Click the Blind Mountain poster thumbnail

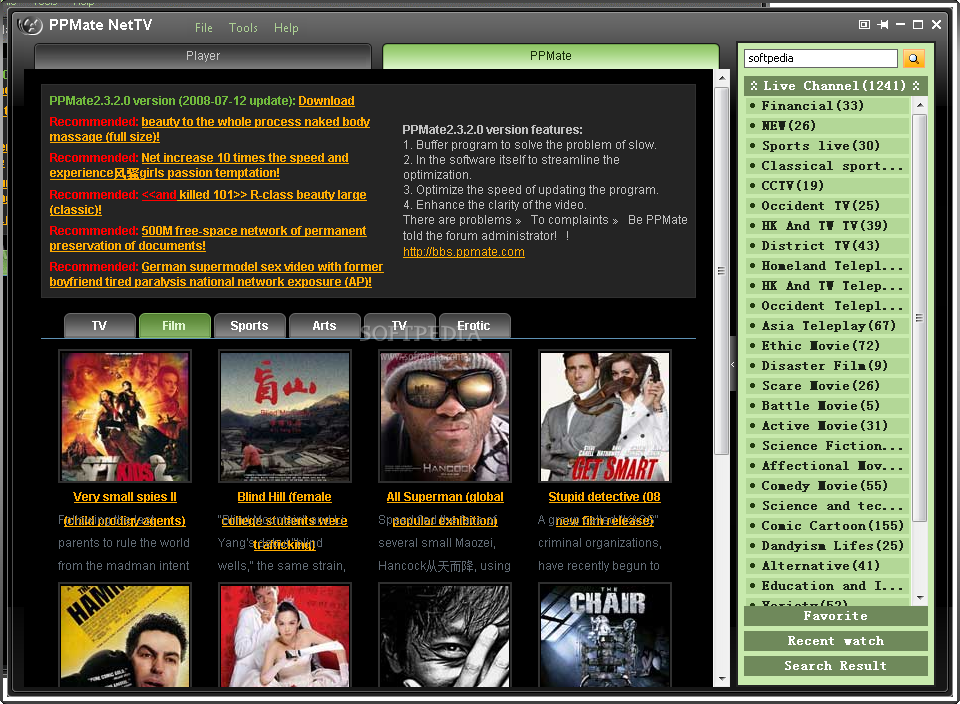click(x=285, y=416)
